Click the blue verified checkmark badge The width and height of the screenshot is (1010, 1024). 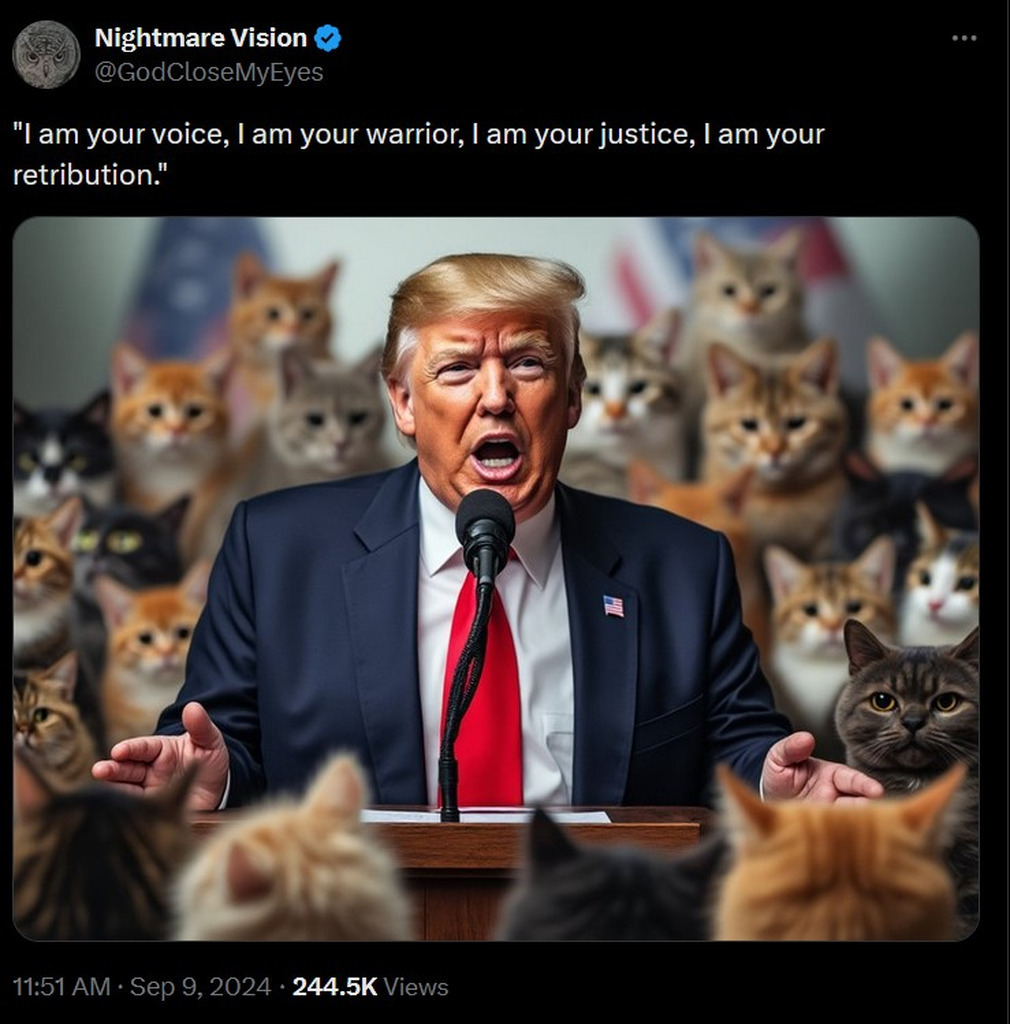tap(328, 39)
